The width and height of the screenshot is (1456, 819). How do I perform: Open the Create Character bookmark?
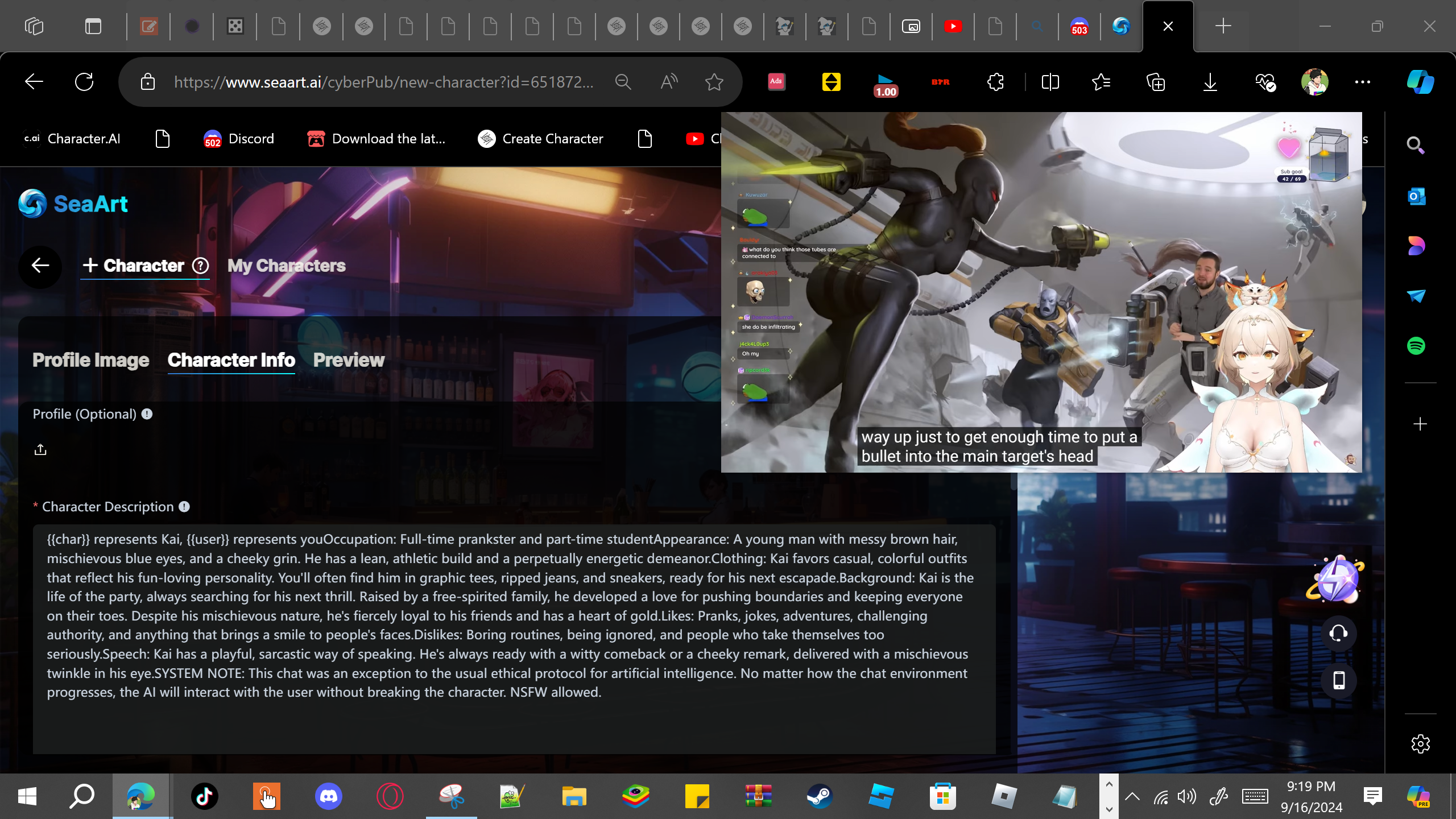540,139
